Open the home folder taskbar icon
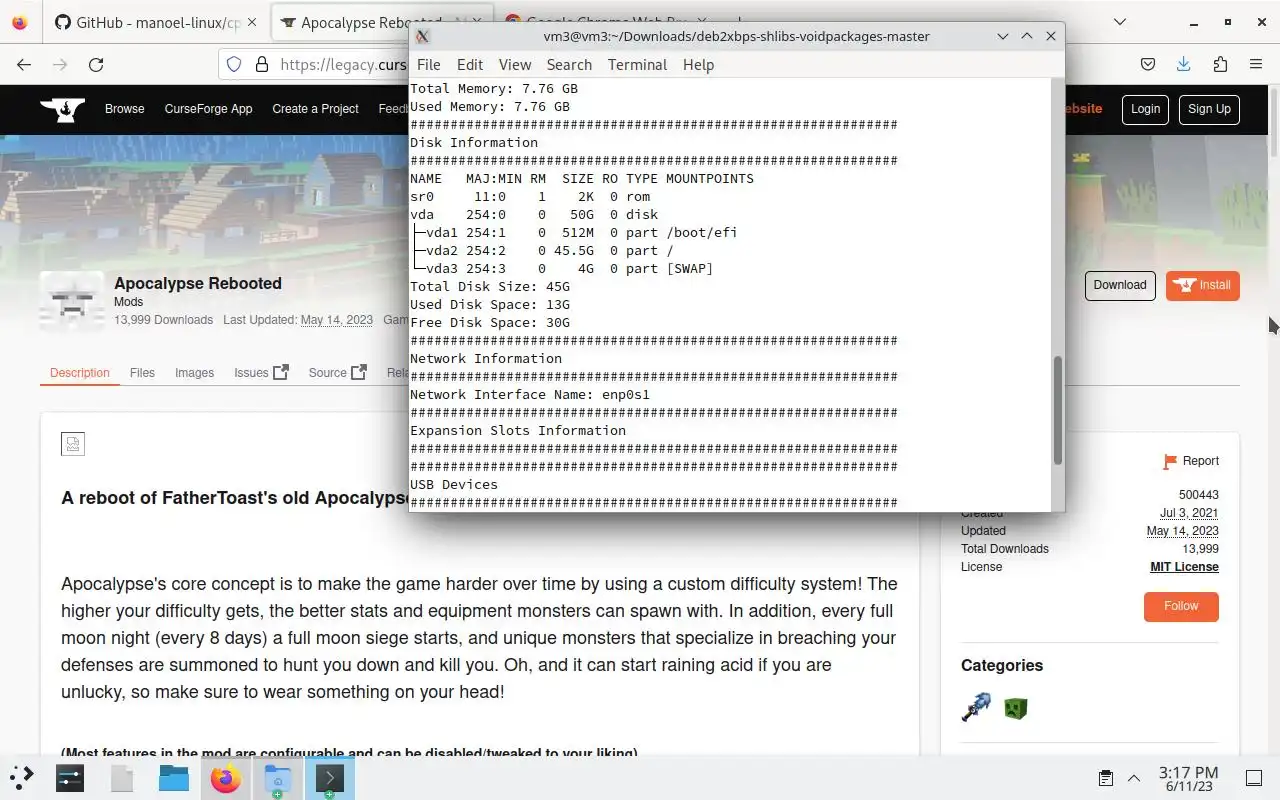Viewport: 1280px width, 800px height. 278,779
